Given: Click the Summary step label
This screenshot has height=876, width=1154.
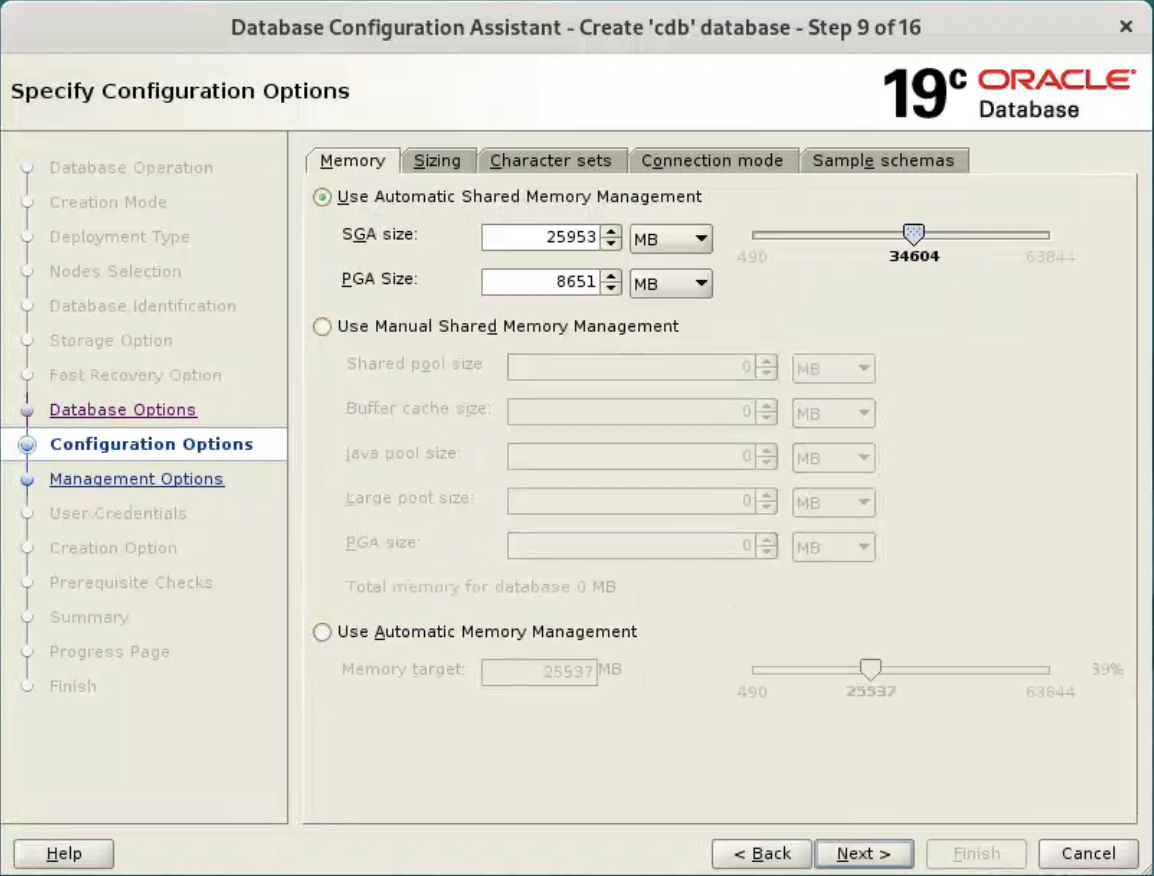Looking at the screenshot, I should (89, 618).
